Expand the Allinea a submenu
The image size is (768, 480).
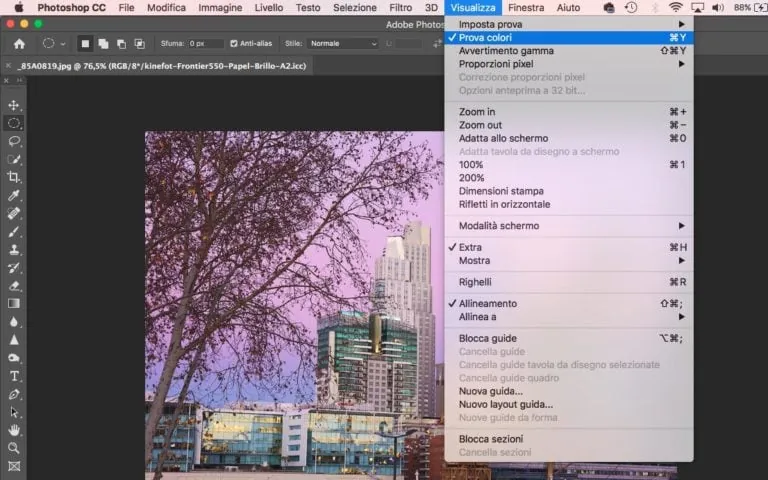569,317
